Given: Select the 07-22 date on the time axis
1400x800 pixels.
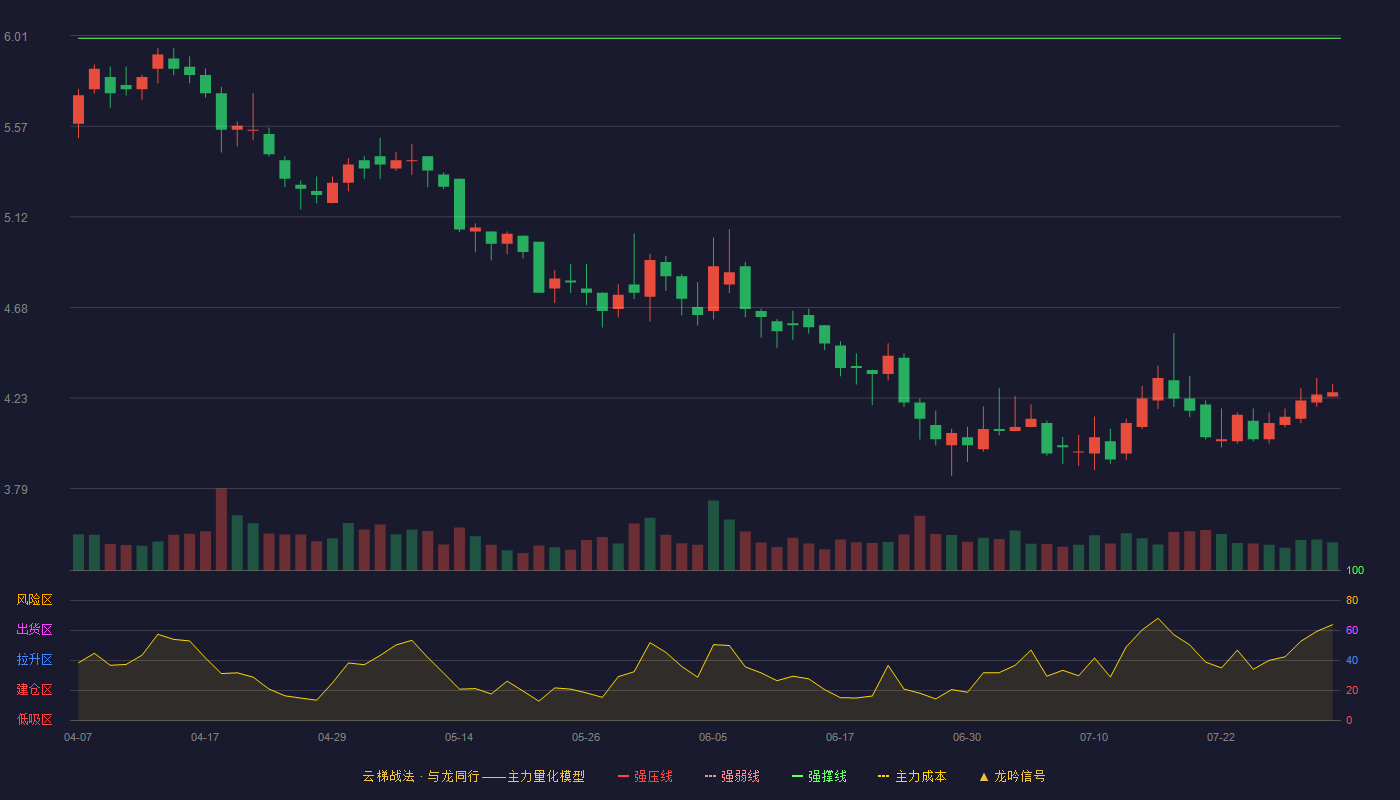Looking at the screenshot, I should (x=1221, y=737).
